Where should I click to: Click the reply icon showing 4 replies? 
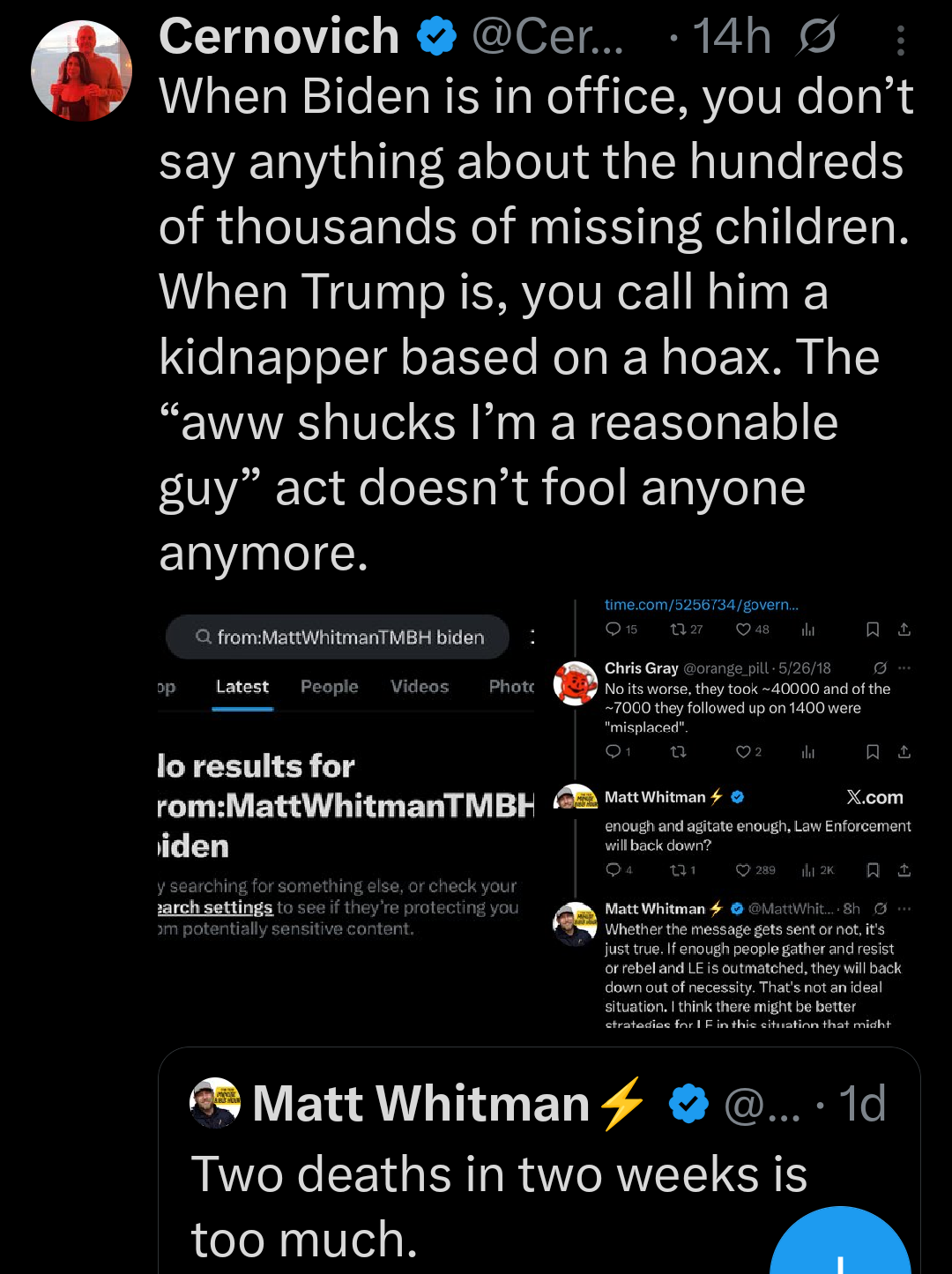pyautogui.click(x=614, y=870)
